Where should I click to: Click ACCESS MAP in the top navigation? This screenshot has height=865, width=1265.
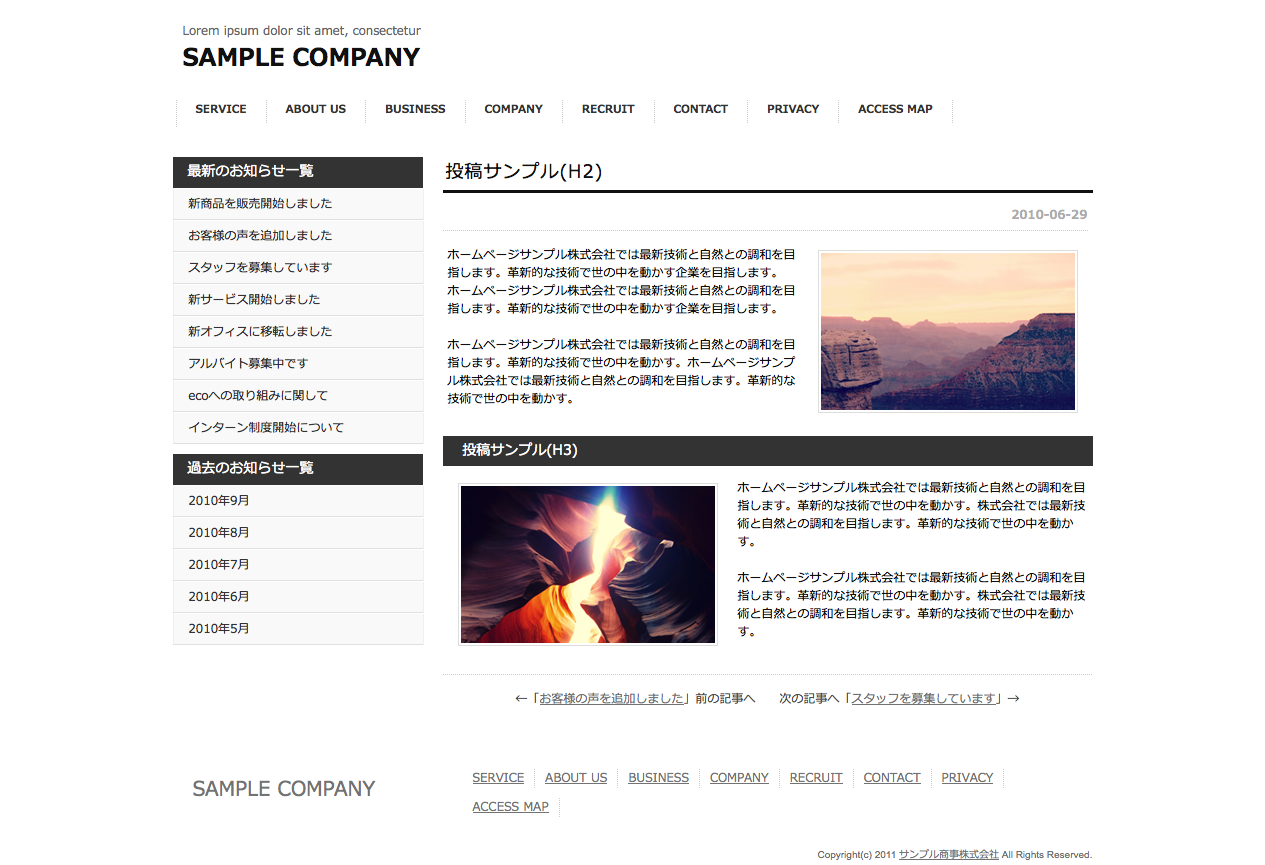[x=895, y=109]
